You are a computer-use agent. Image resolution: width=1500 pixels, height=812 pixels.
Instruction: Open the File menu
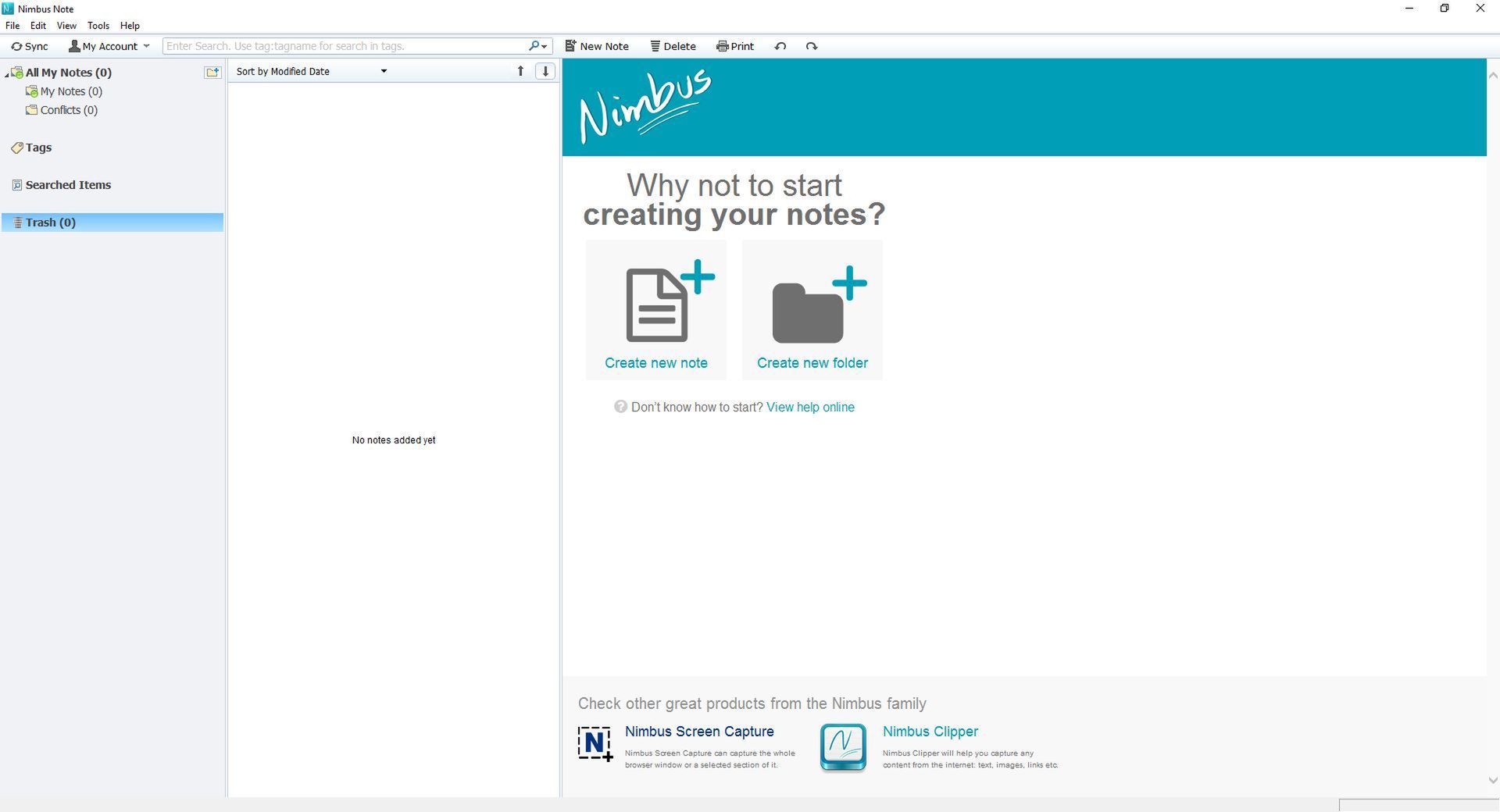(x=12, y=25)
